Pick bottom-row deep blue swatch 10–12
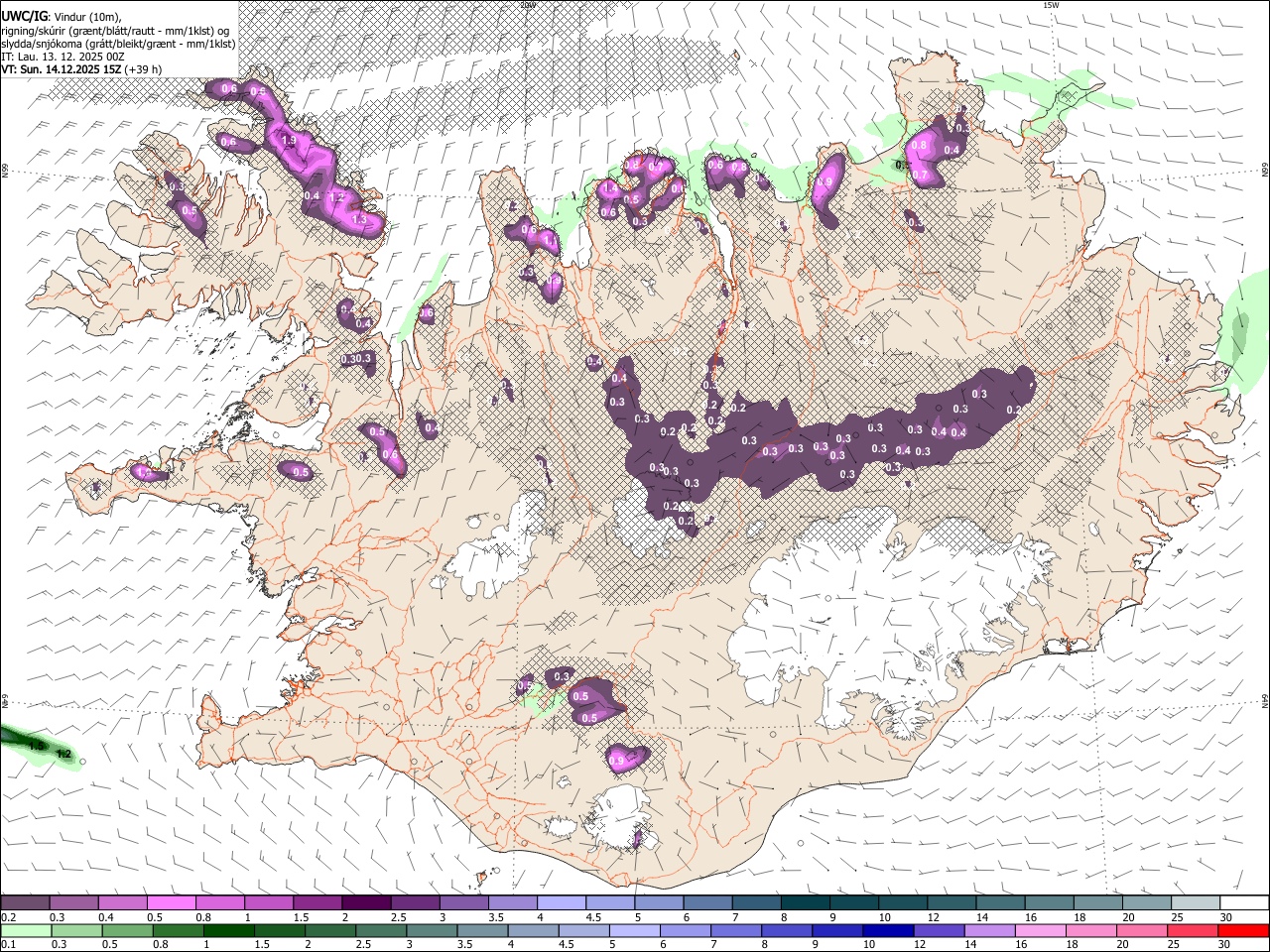Screen dimensions: 1270x952 [x=887, y=931]
